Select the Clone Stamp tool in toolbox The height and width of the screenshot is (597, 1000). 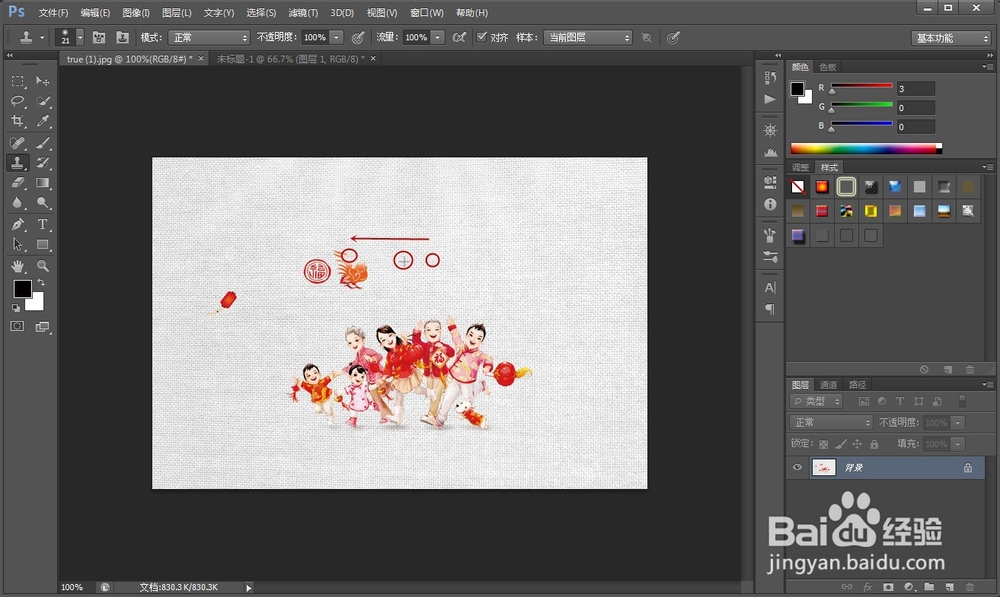[x=18, y=163]
